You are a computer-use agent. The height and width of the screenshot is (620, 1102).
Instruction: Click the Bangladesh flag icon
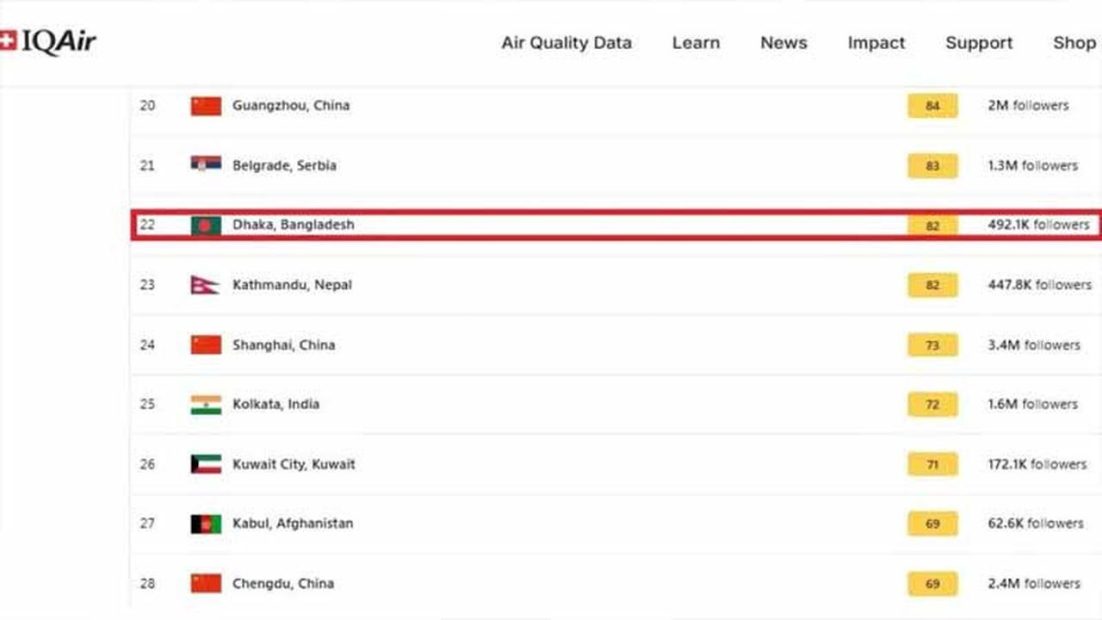(206, 226)
